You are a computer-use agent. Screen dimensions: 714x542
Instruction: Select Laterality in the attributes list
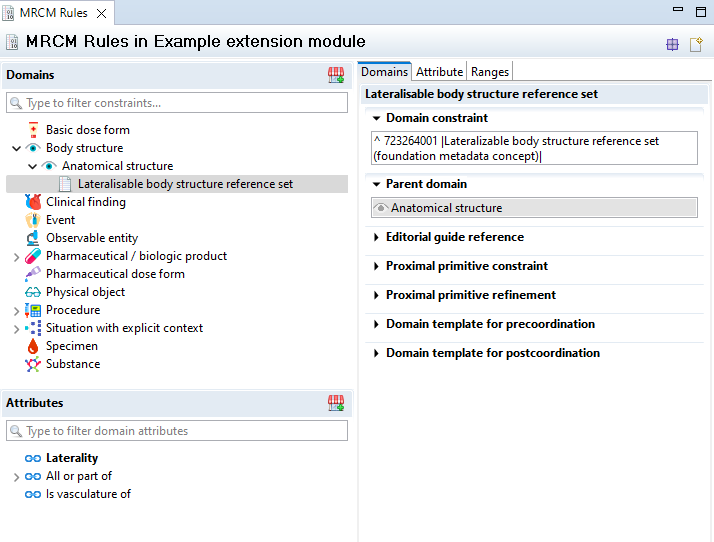click(x=72, y=458)
